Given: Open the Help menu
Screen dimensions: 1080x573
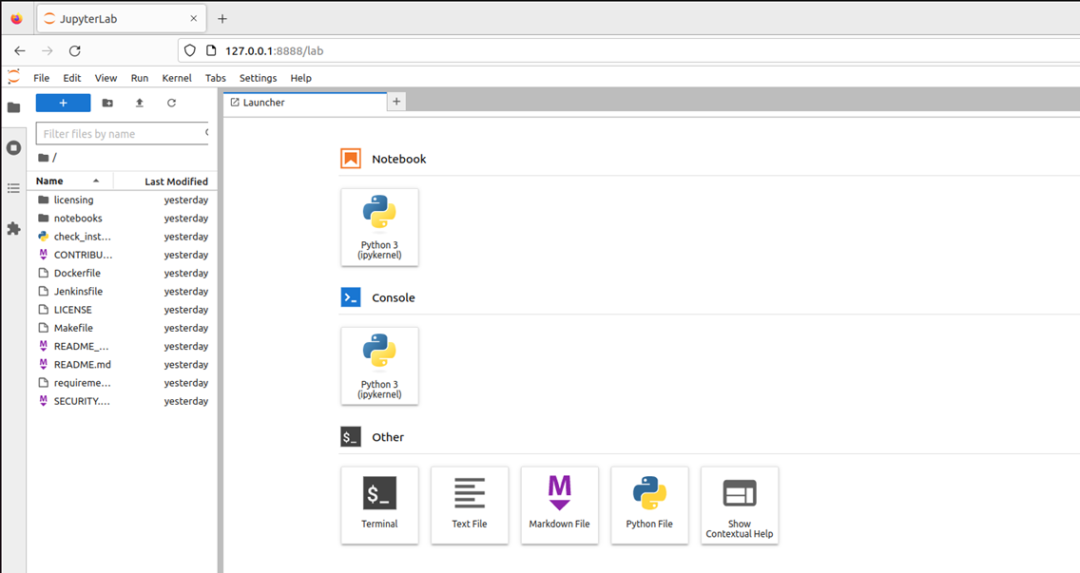Looking at the screenshot, I should coord(300,78).
